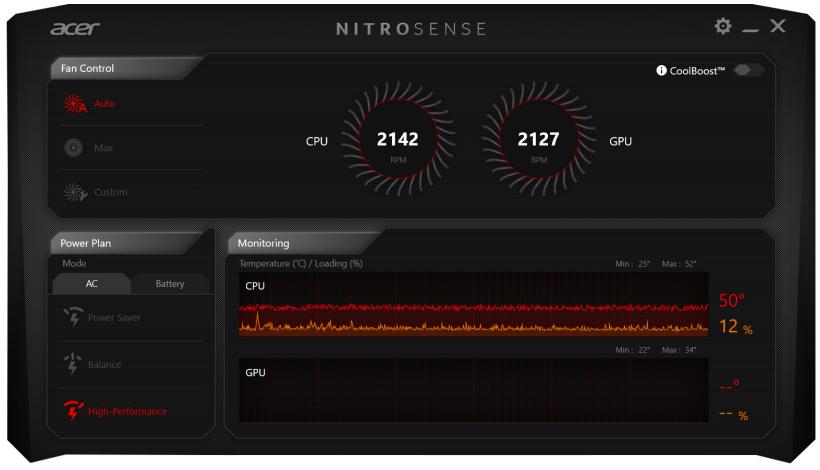Choose the Auto fan control label

click(x=105, y=104)
